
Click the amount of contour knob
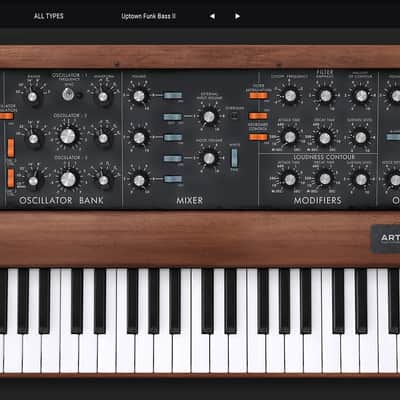pos(361,96)
